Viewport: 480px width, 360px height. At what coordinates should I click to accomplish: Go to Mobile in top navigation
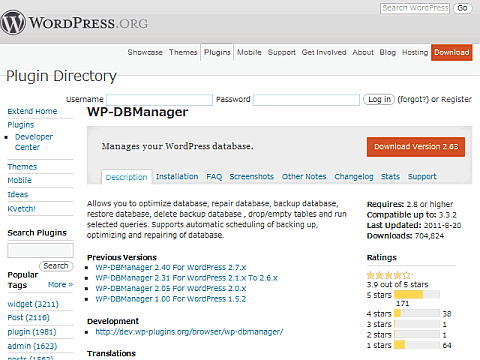click(249, 52)
